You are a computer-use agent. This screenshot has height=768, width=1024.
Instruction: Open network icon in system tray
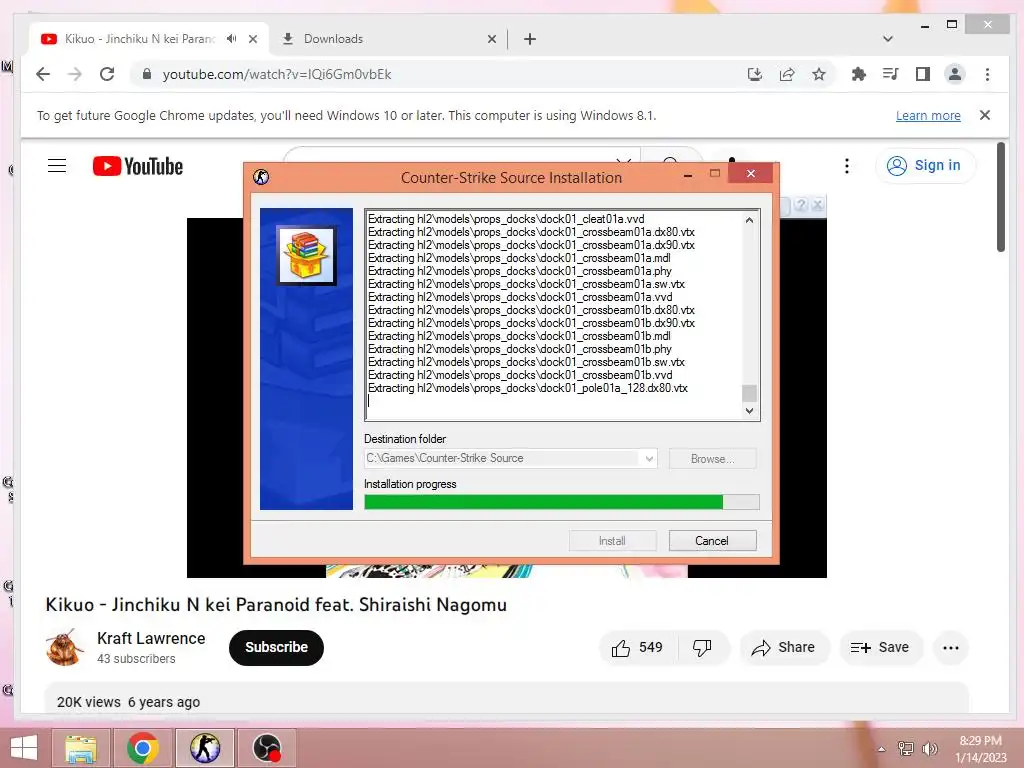tap(906, 749)
